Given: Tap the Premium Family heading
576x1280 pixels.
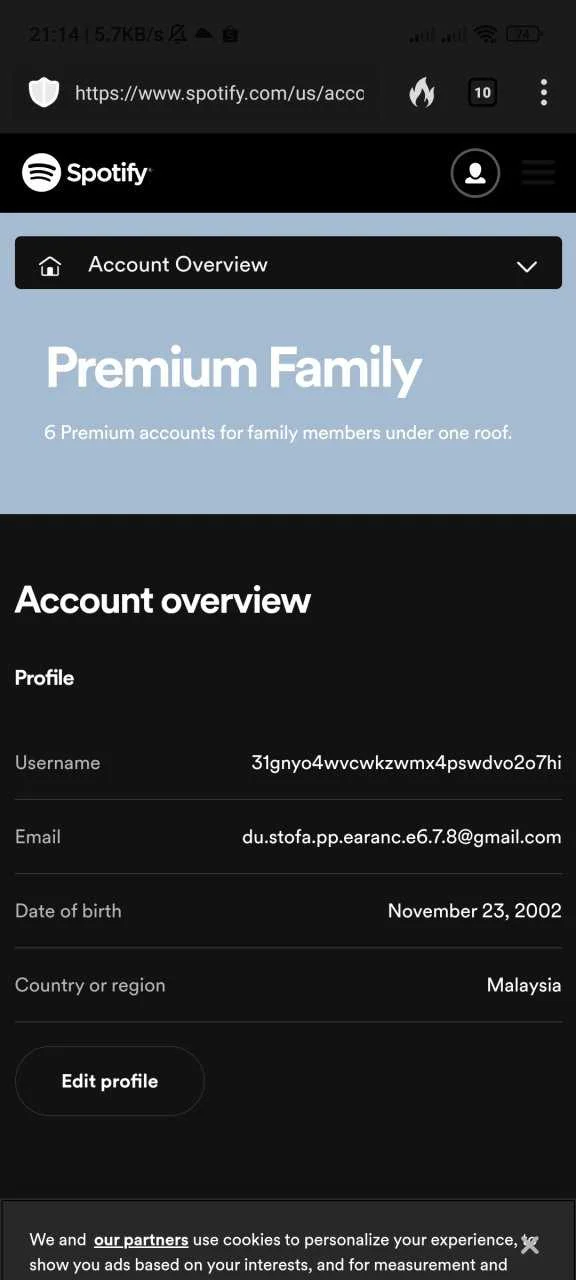Looking at the screenshot, I should click(234, 369).
